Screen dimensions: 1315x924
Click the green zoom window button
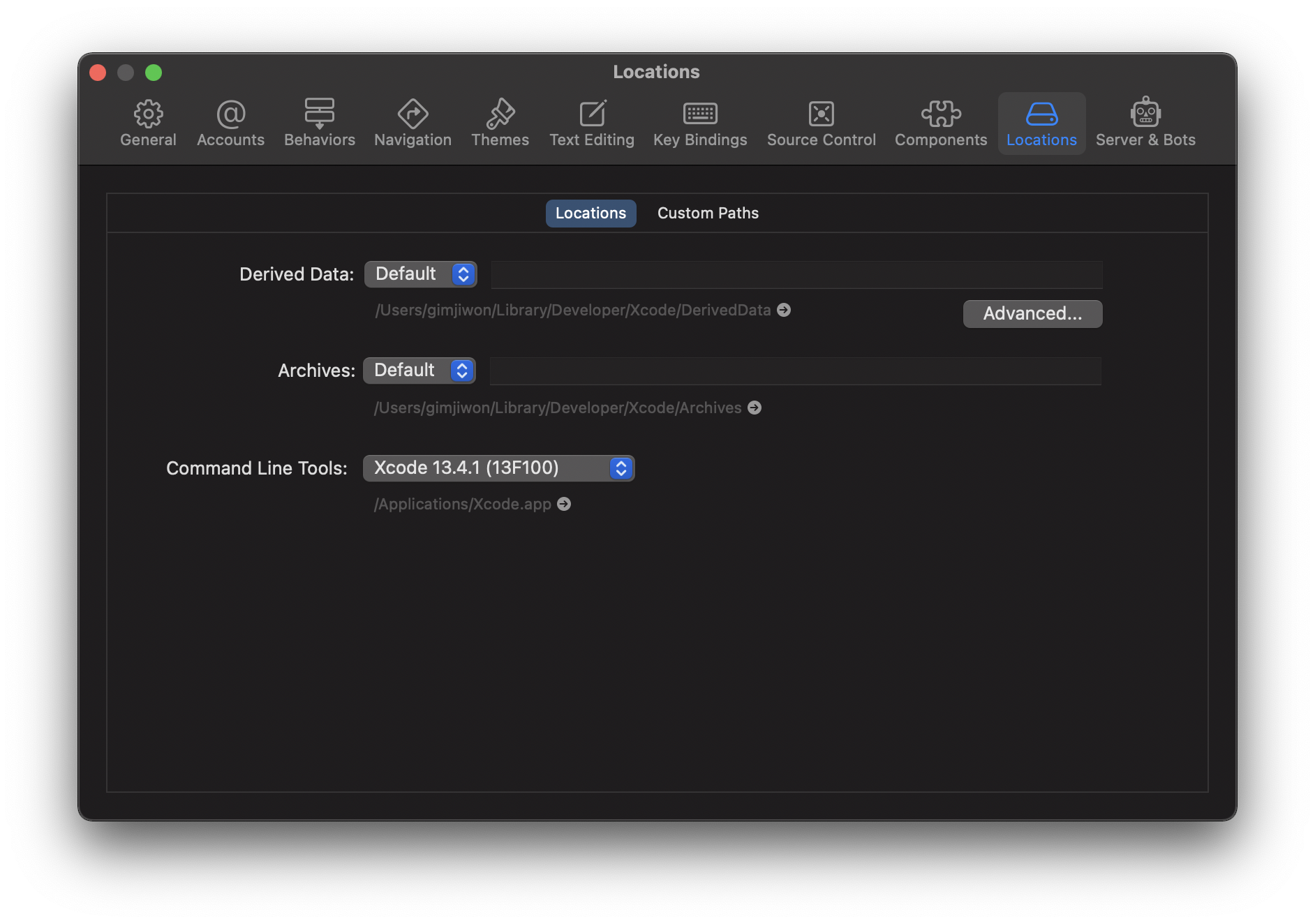click(154, 73)
